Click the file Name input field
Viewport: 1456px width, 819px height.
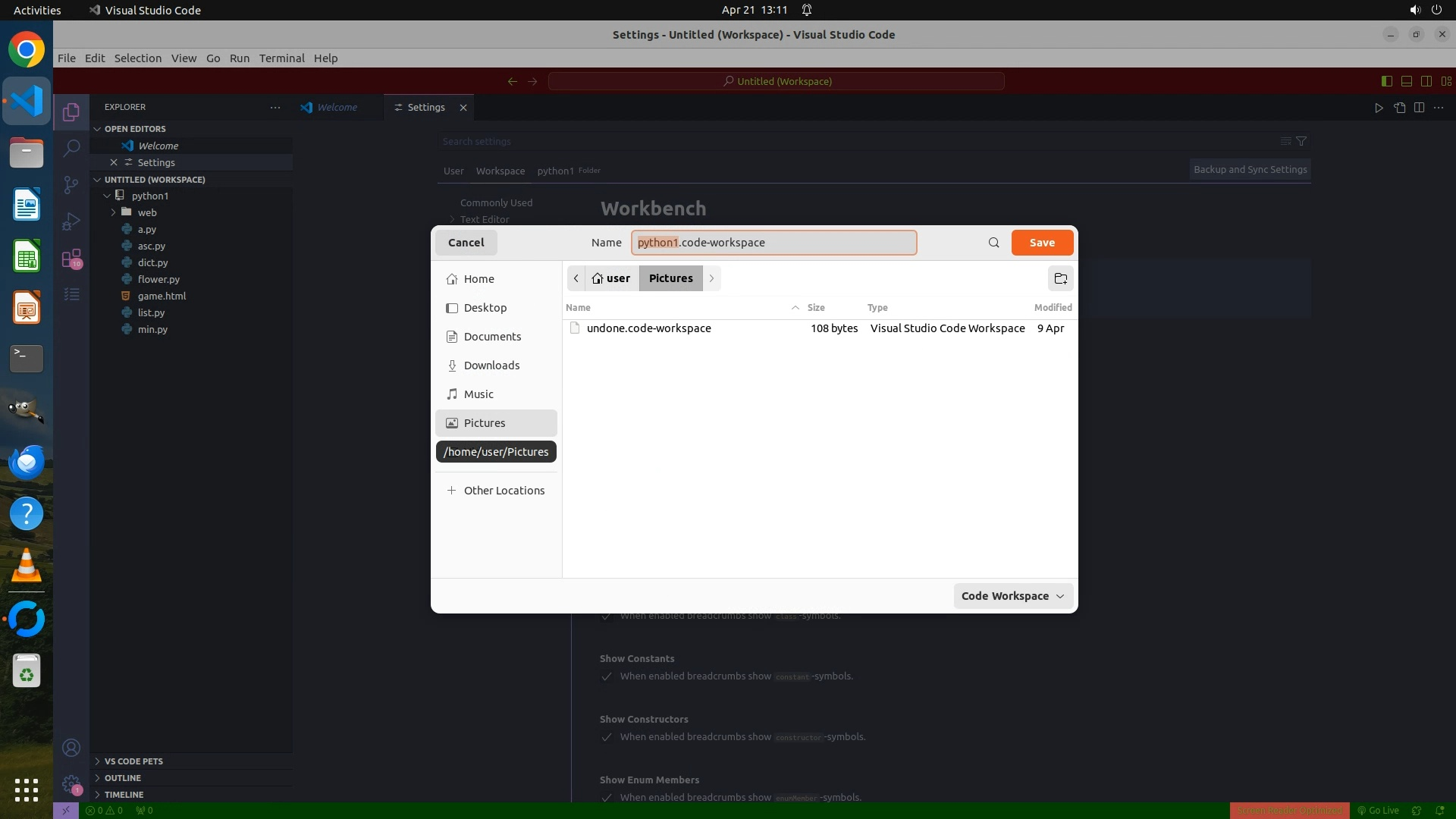tap(773, 243)
